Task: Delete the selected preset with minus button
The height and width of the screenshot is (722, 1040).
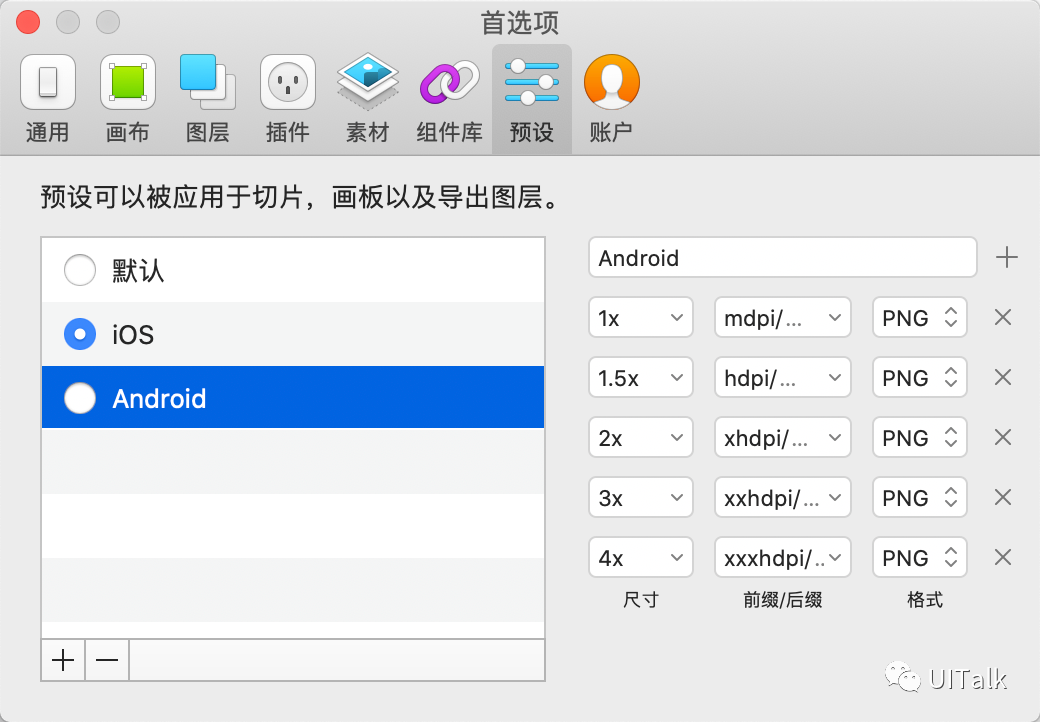Action: coord(107,660)
